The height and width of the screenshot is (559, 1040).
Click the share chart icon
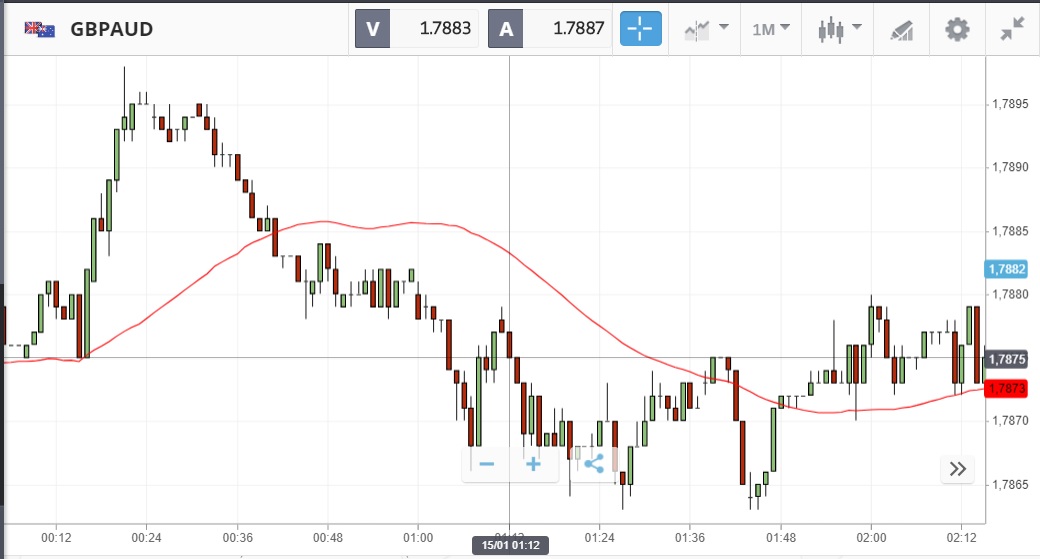(x=593, y=464)
